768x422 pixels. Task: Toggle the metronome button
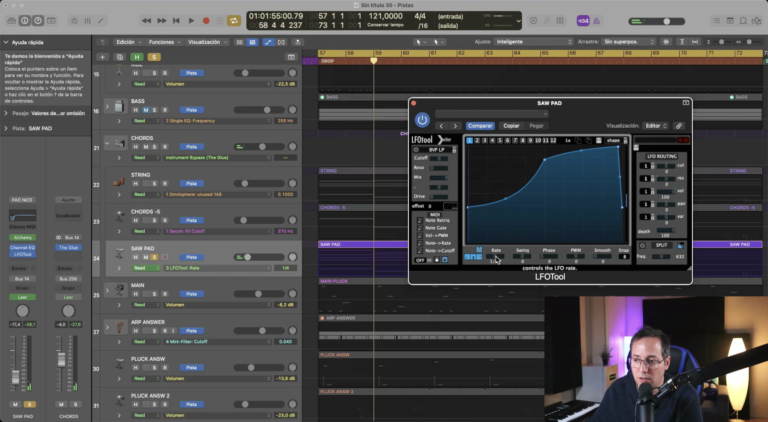pos(597,21)
